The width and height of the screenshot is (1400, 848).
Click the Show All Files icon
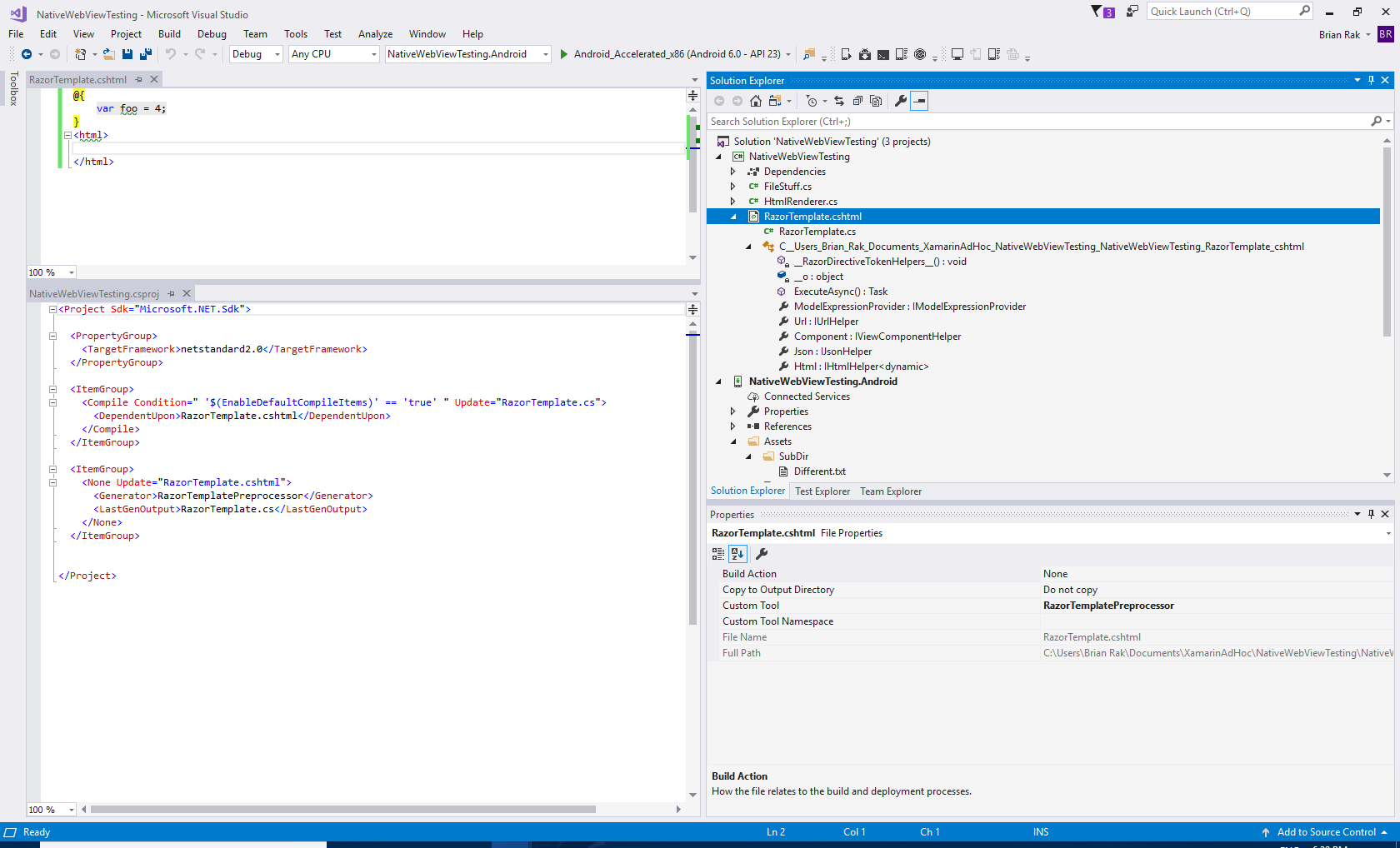click(x=876, y=101)
